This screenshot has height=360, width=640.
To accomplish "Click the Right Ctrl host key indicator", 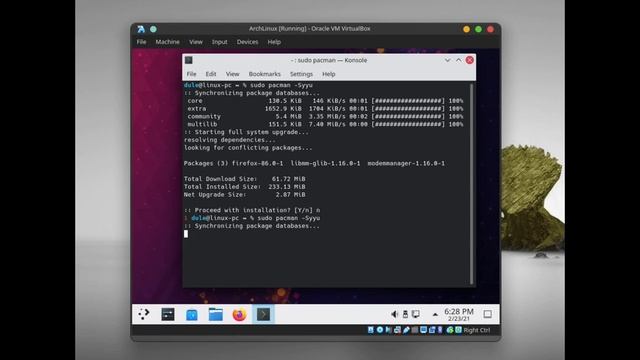I will click(477, 330).
